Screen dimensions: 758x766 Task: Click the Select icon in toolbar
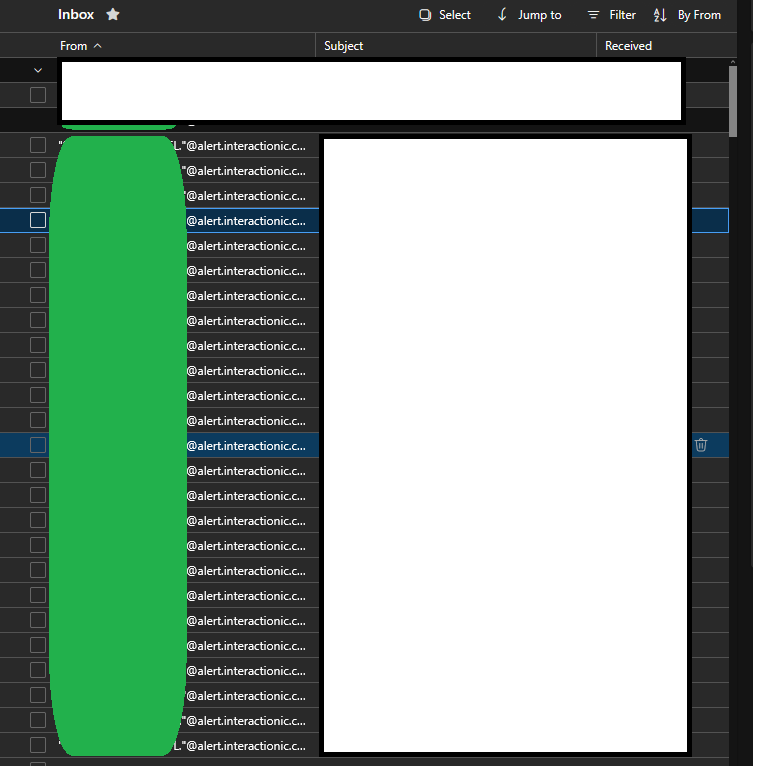tap(425, 15)
